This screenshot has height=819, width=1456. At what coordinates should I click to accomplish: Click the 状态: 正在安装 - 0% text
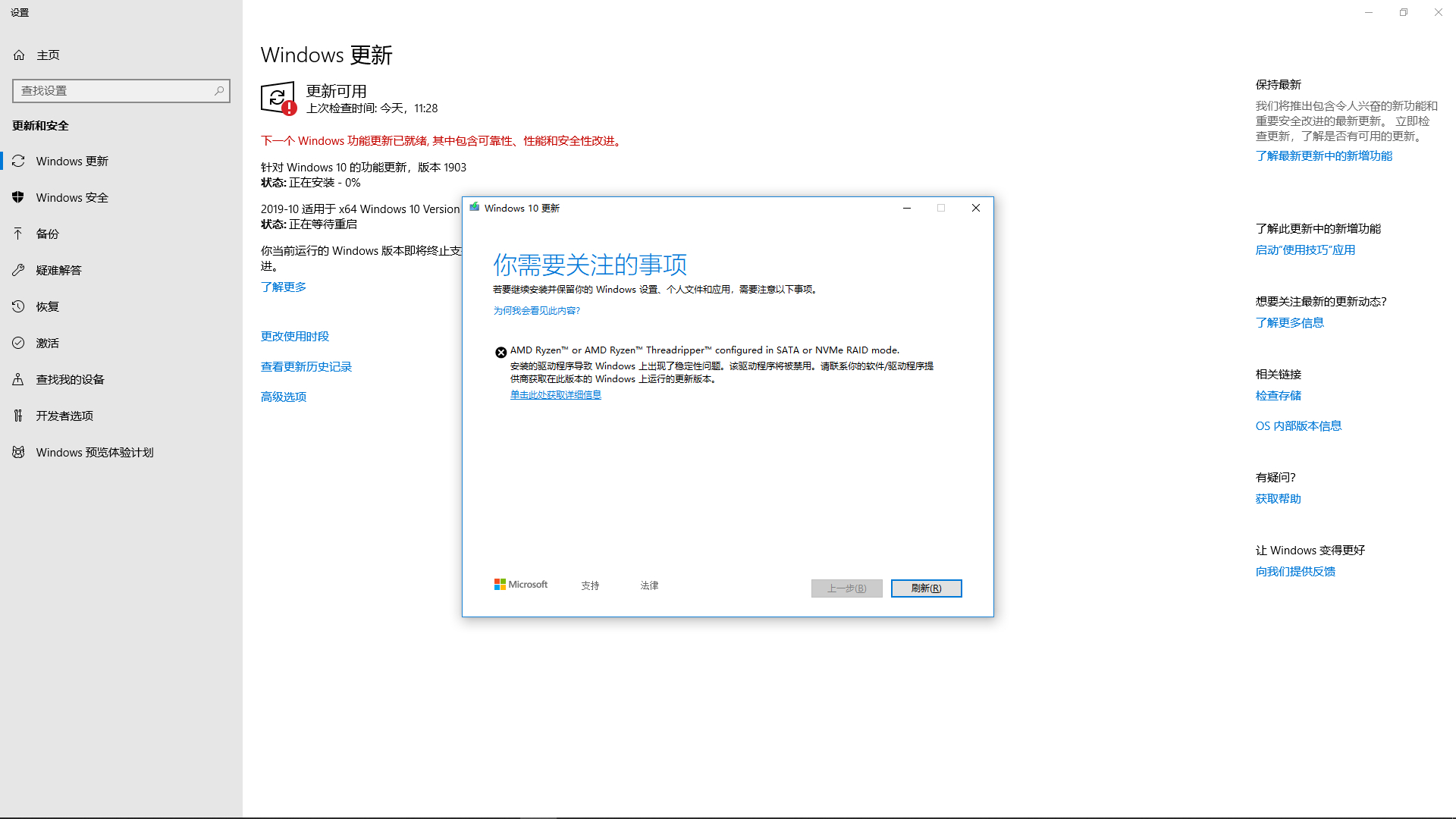[311, 183]
